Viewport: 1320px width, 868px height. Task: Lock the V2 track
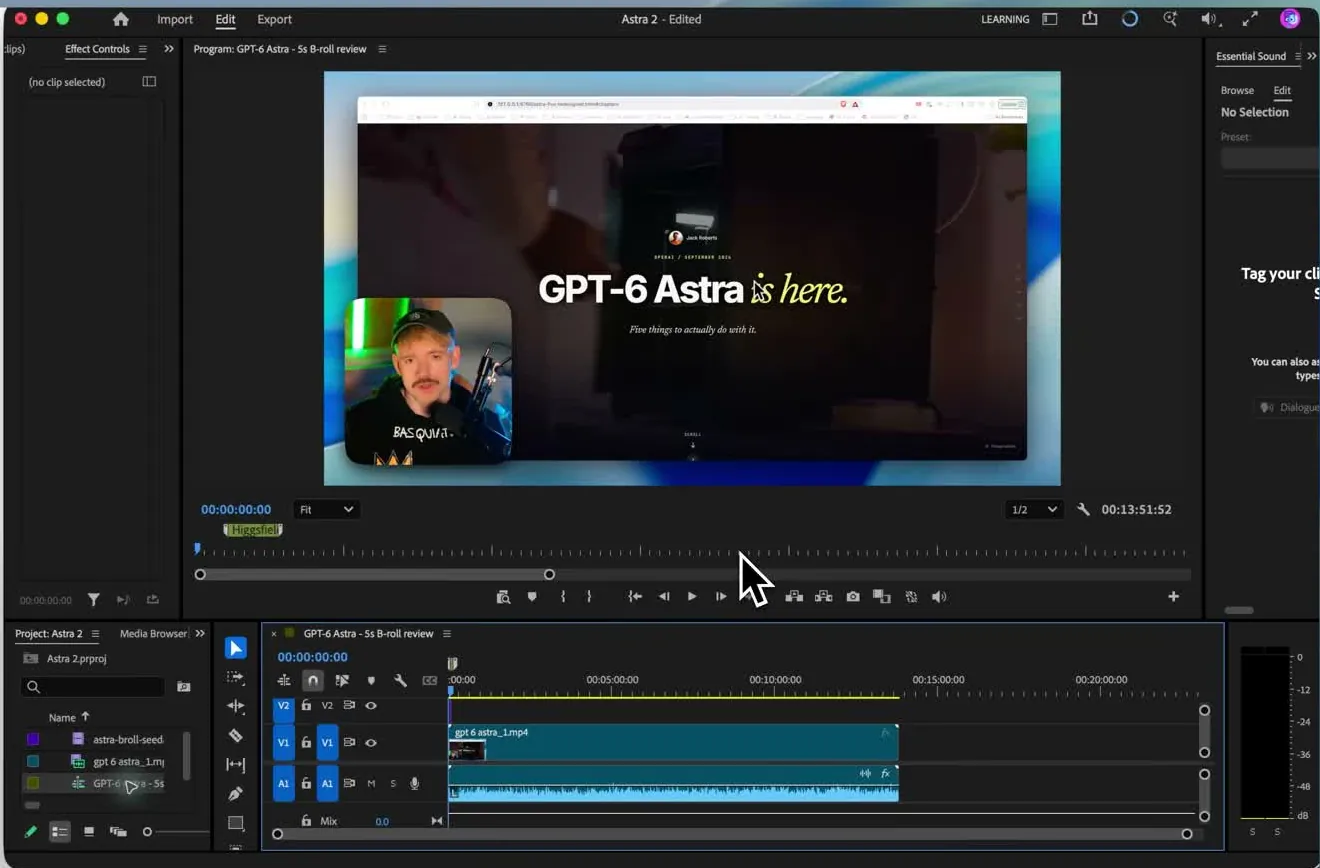tap(306, 706)
